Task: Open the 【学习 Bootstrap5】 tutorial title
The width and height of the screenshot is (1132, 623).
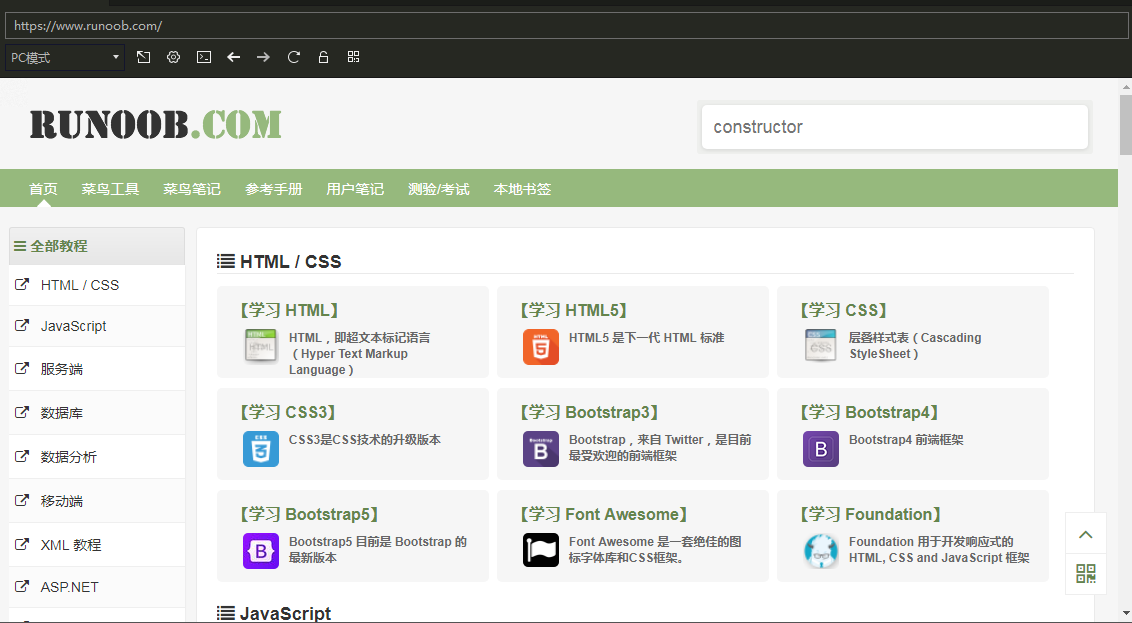Action: coord(310,514)
